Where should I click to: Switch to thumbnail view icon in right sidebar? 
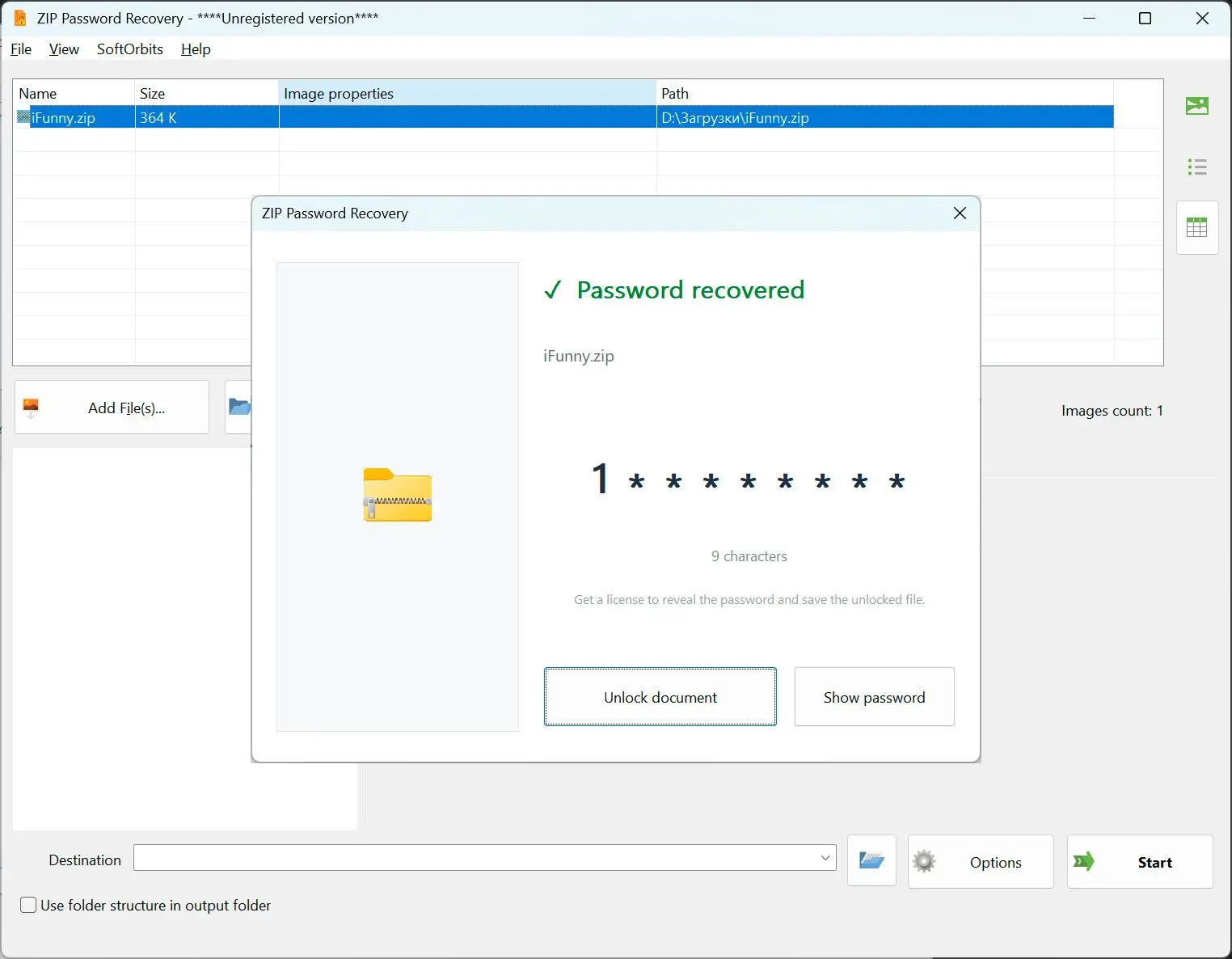pos(1196,106)
